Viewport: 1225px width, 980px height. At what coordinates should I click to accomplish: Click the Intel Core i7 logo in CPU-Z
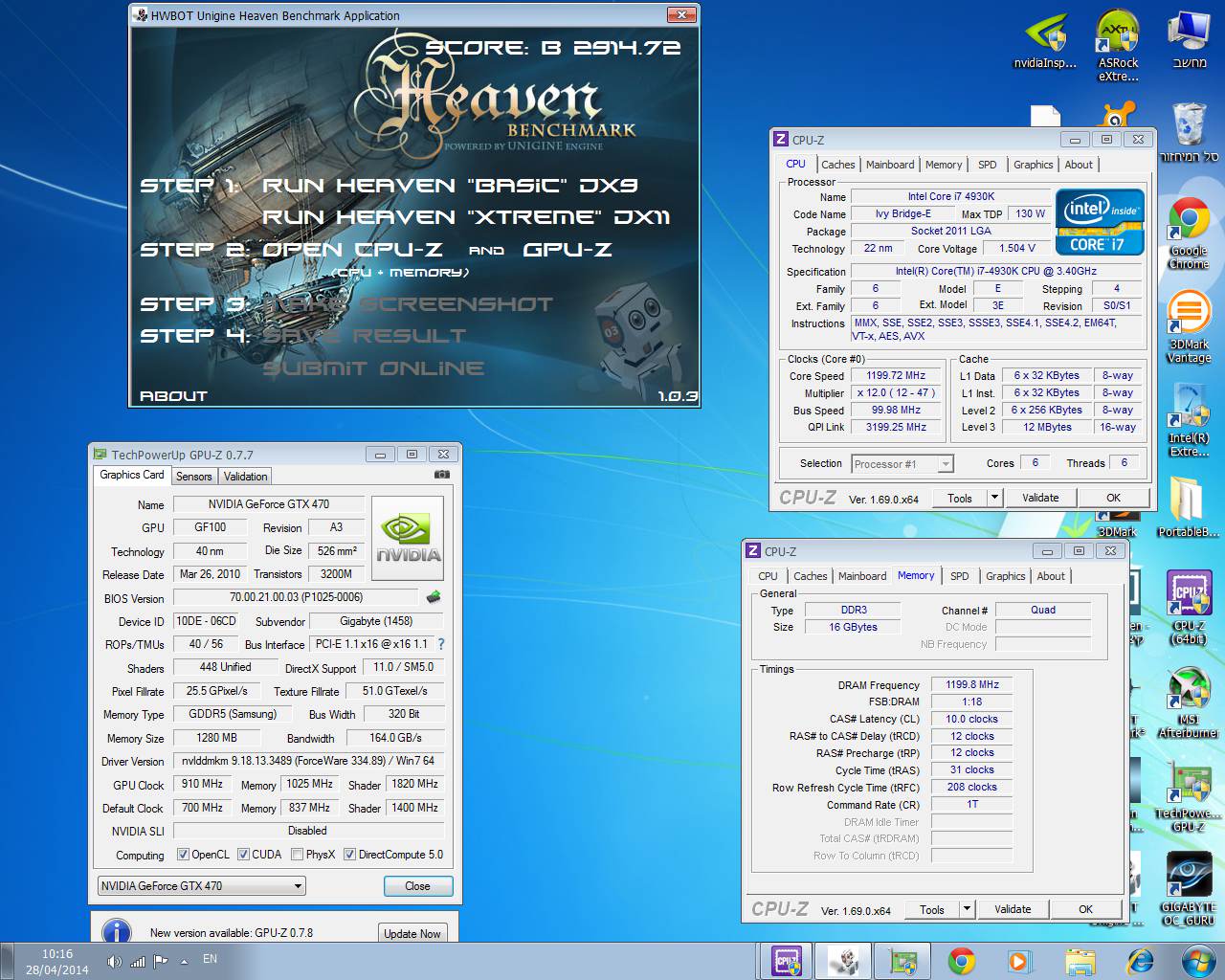(1100, 221)
